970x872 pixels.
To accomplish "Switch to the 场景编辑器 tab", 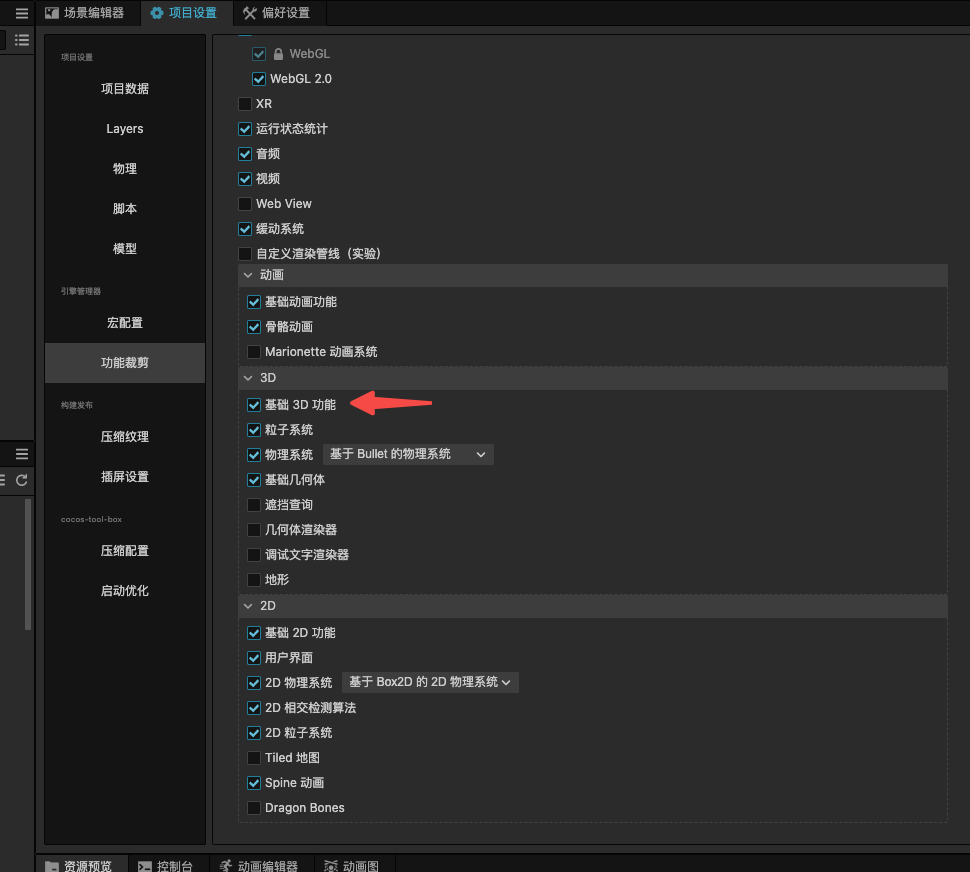I will (x=88, y=13).
